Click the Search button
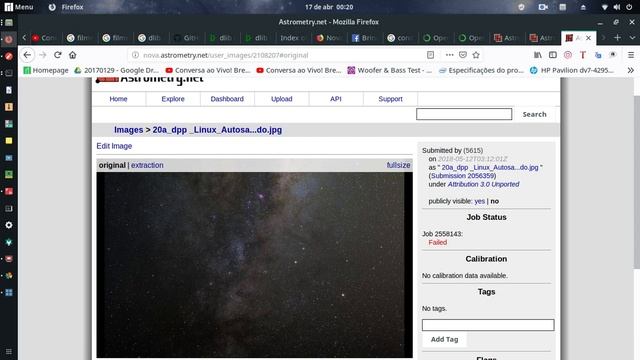The height and width of the screenshot is (360, 640). tap(534, 114)
